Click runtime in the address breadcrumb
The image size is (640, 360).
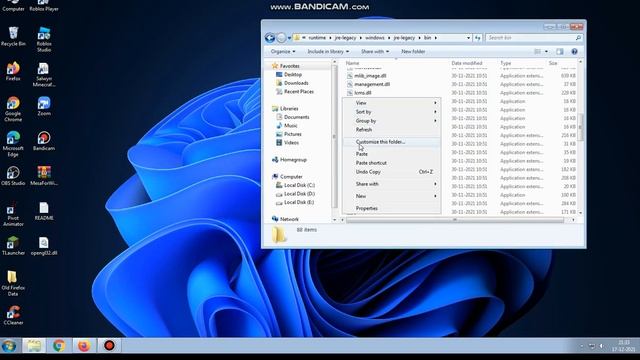tap(317, 38)
